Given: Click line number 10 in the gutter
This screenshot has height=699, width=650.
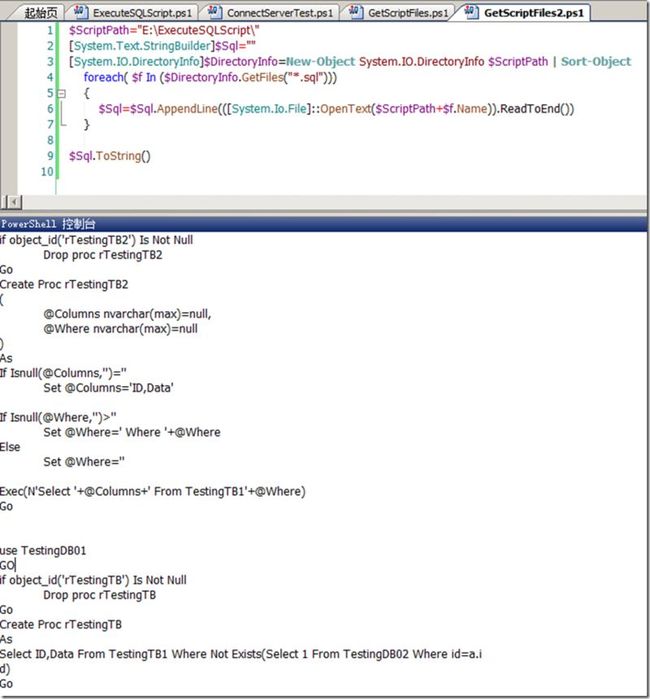Looking at the screenshot, I should (x=47, y=172).
